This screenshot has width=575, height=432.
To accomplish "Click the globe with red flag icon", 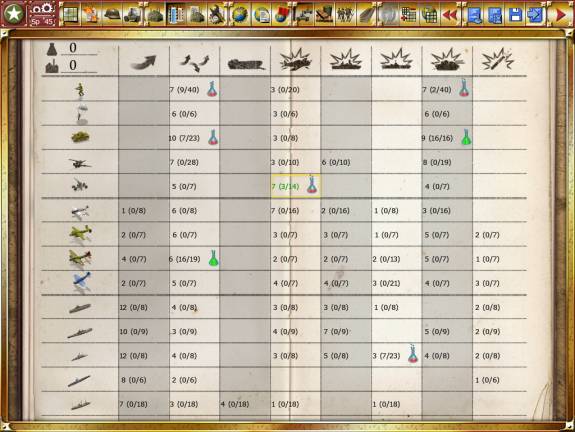I will click(282, 15).
